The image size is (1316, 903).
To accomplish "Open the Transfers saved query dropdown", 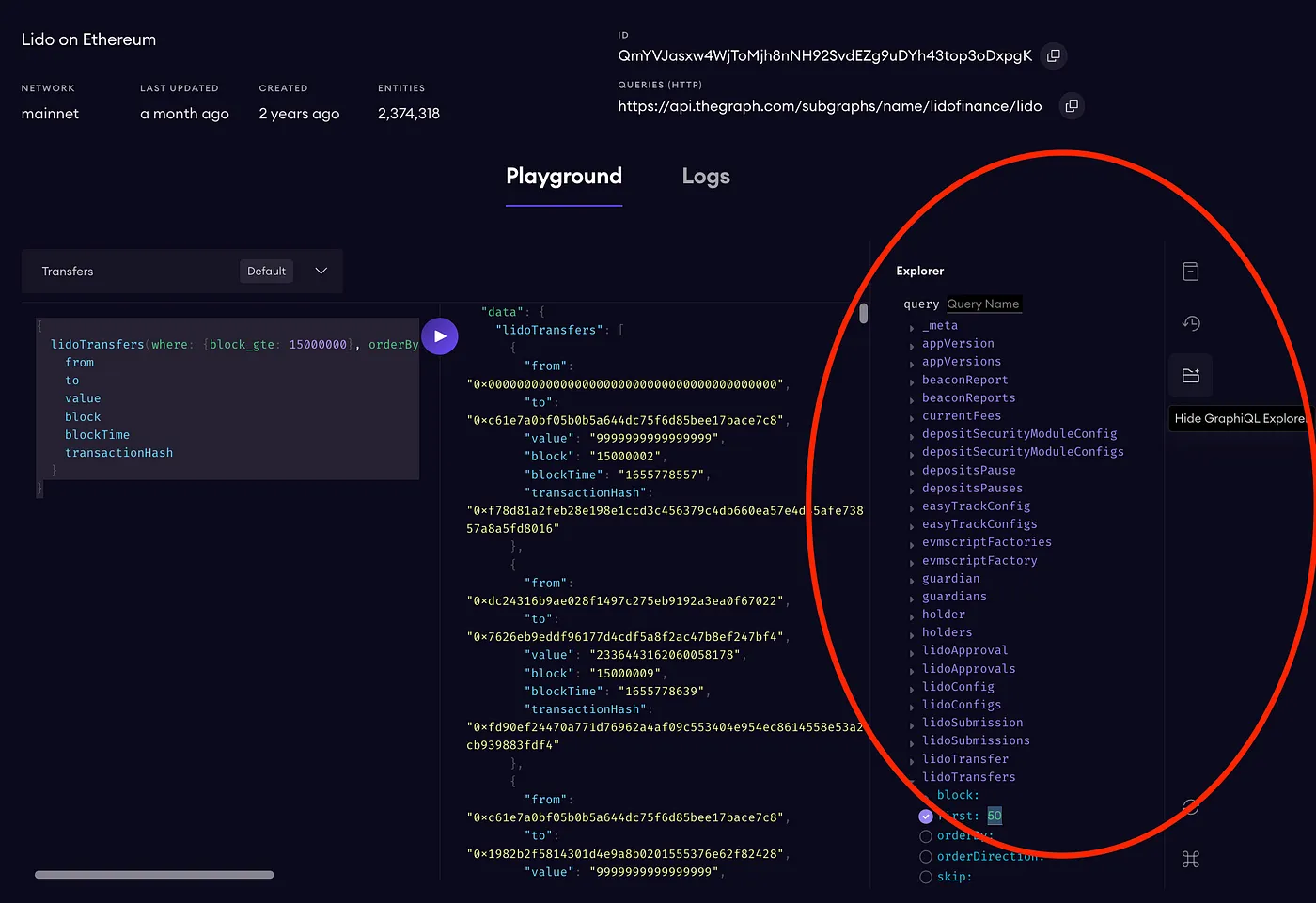I will pos(321,272).
